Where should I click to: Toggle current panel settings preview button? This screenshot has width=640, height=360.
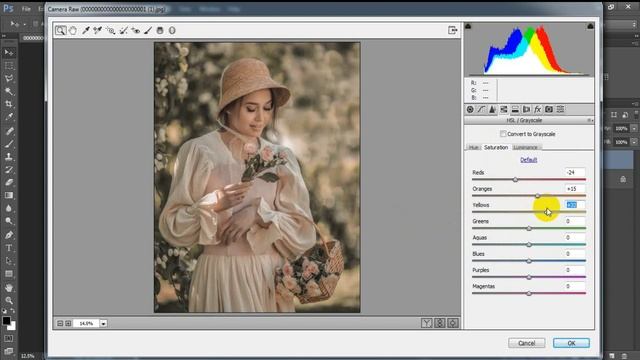(x=453, y=323)
